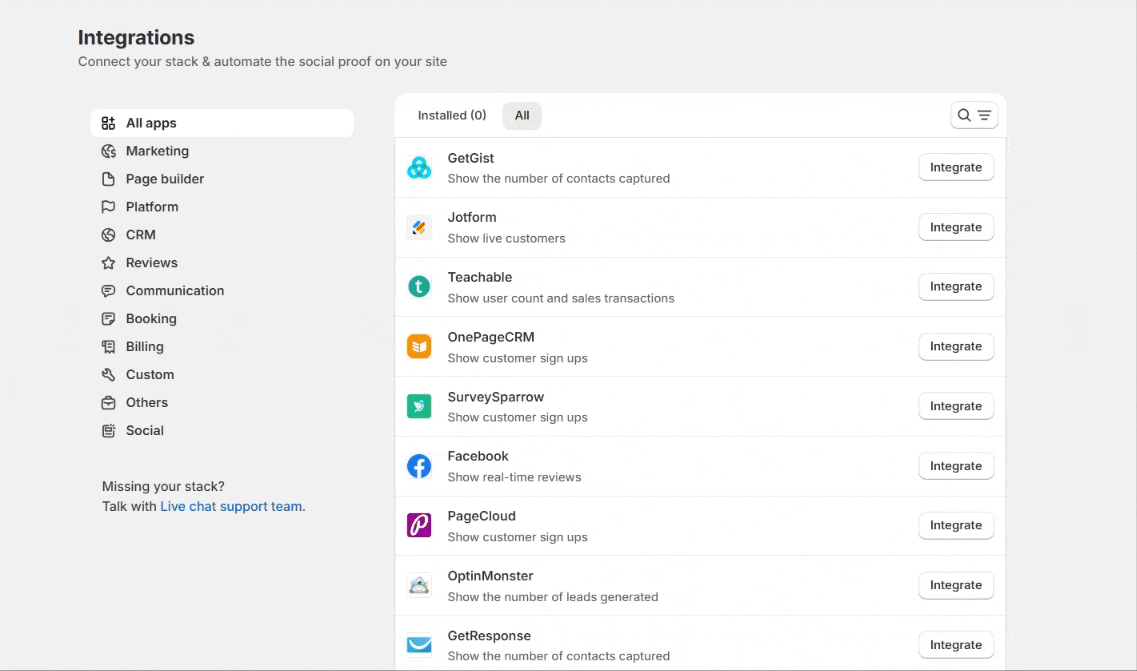The width and height of the screenshot is (1137, 671).
Task: Select the All tab
Action: coord(522,116)
